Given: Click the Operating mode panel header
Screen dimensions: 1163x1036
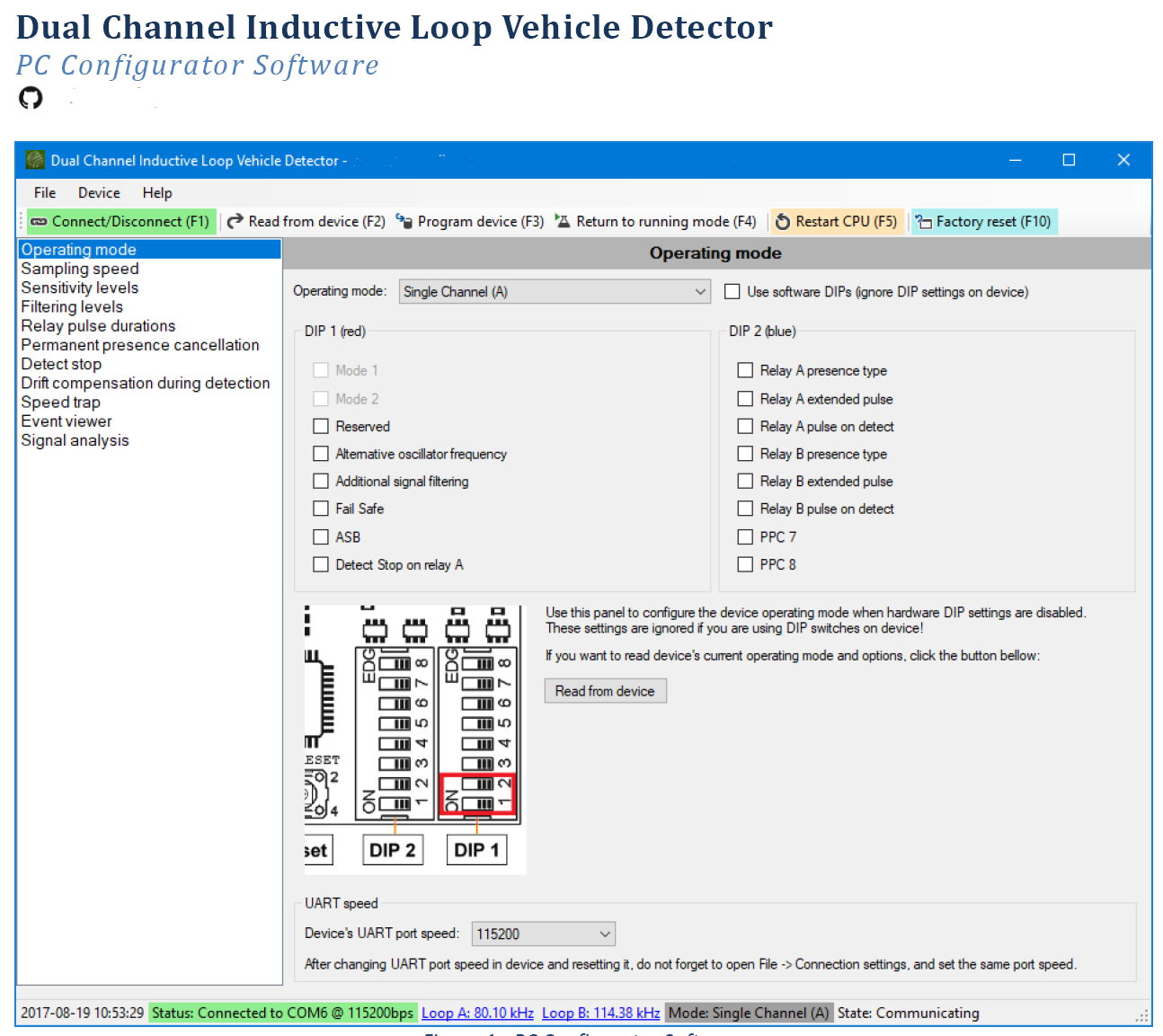Looking at the screenshot, I should pyautogui.click(x=716, y=253).
